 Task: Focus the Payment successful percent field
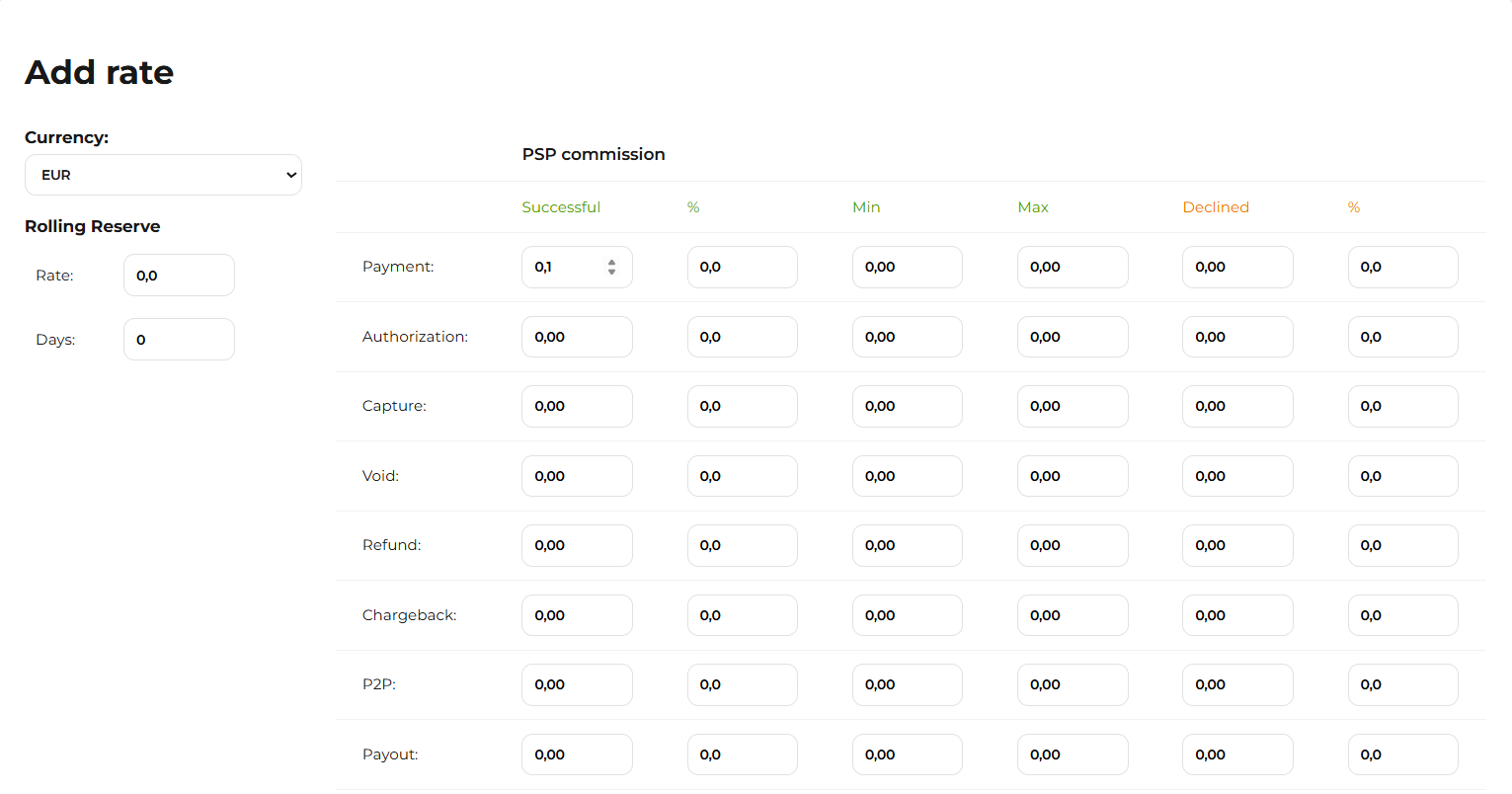[742, 268]
